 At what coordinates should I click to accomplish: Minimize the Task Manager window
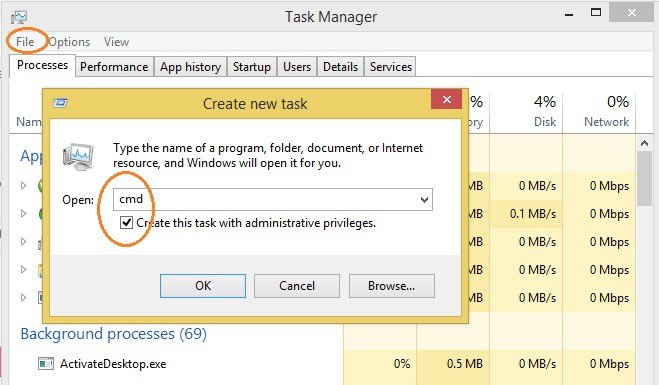(569, 14)
